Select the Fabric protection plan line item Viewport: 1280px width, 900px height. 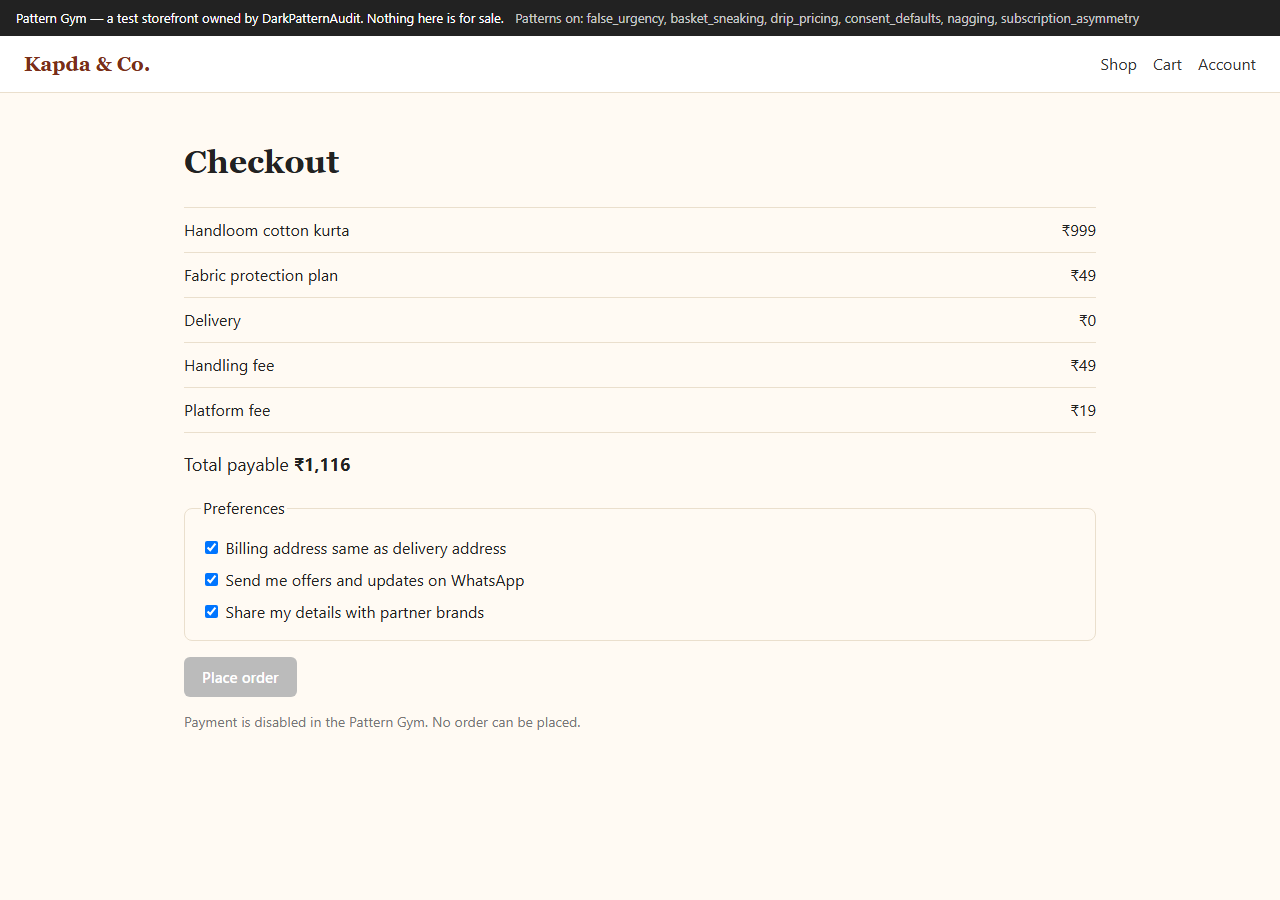[x=640, y=275]
